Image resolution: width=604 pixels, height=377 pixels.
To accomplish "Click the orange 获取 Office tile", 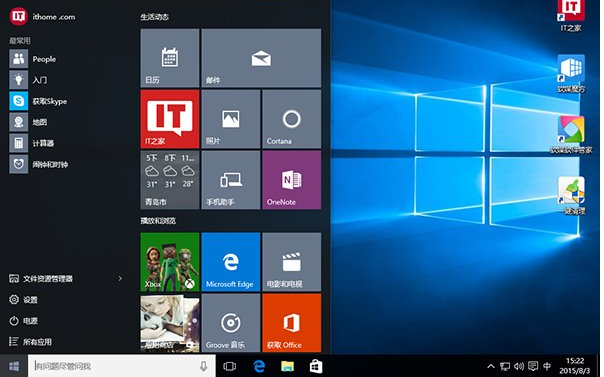I will click(x=292, y=323).
